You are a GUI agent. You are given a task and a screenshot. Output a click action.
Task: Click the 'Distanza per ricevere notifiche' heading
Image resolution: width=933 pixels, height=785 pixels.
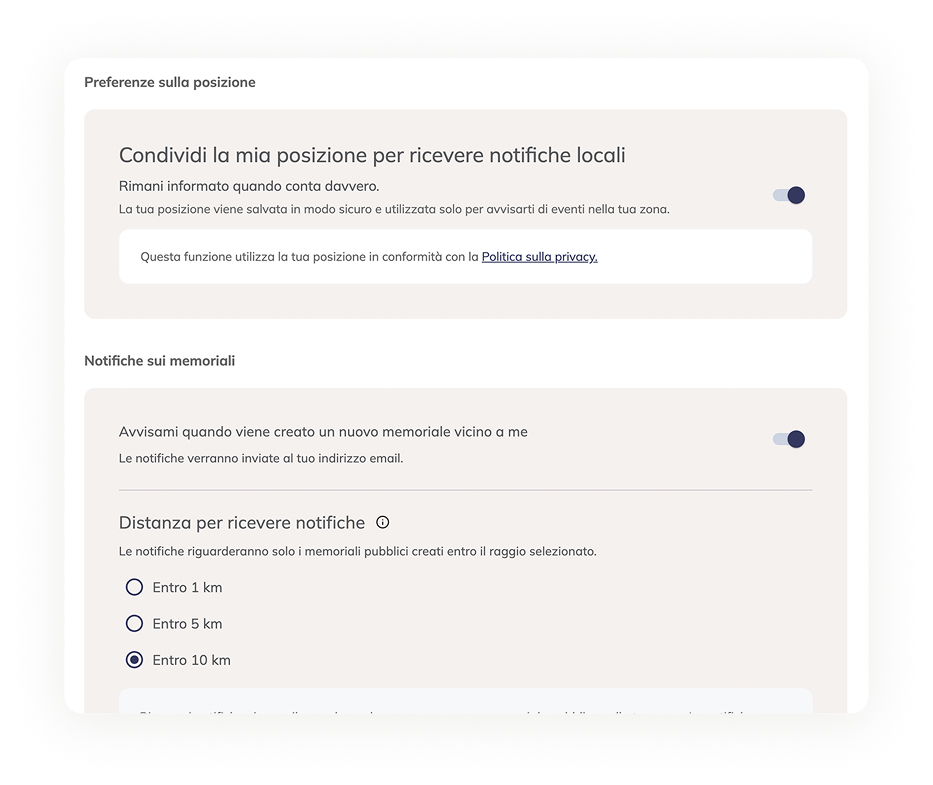click(244, 522)
